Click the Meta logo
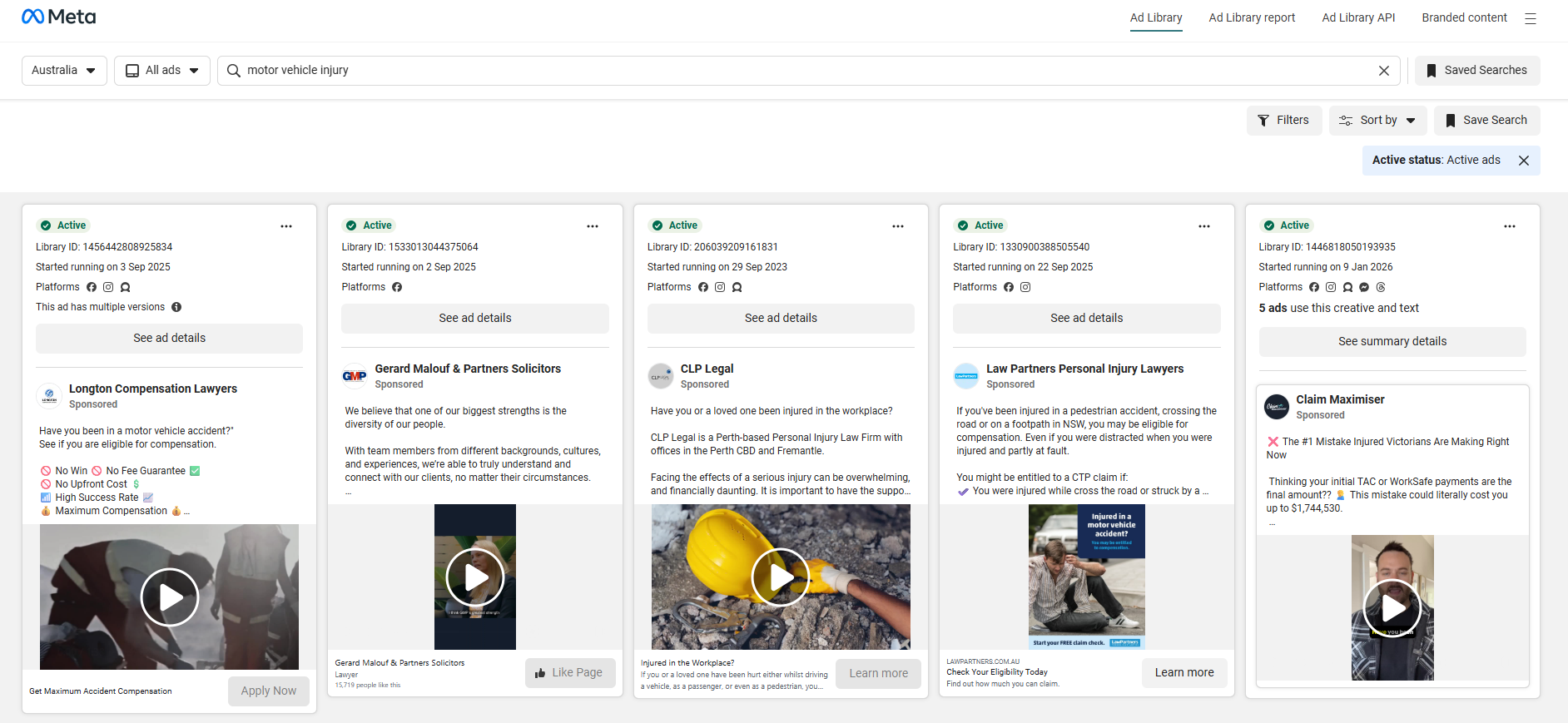 pyautogui.click(x=58, y=17)
